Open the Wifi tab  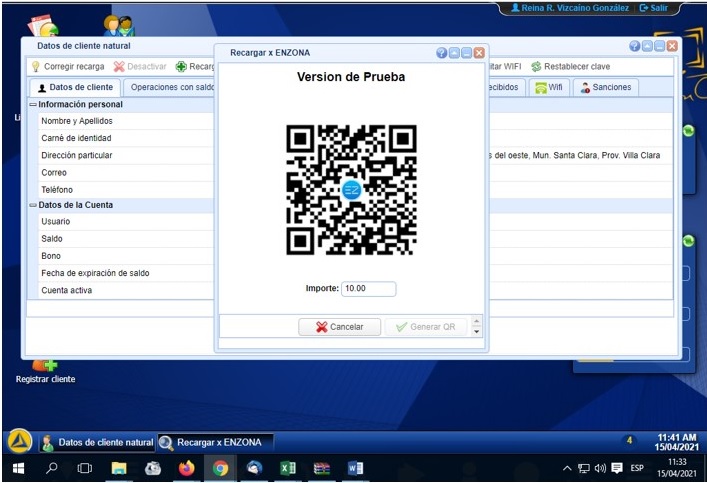[x=549, y=87]
